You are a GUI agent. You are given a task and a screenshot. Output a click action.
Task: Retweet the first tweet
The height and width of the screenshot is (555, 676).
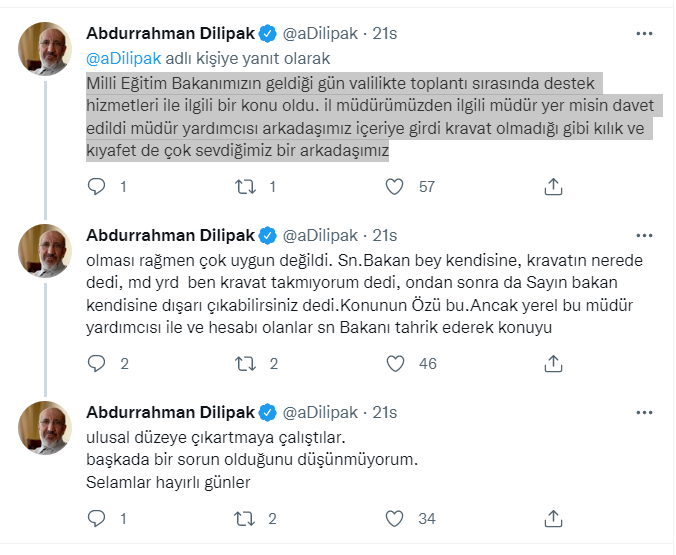(x=243, y=186)
